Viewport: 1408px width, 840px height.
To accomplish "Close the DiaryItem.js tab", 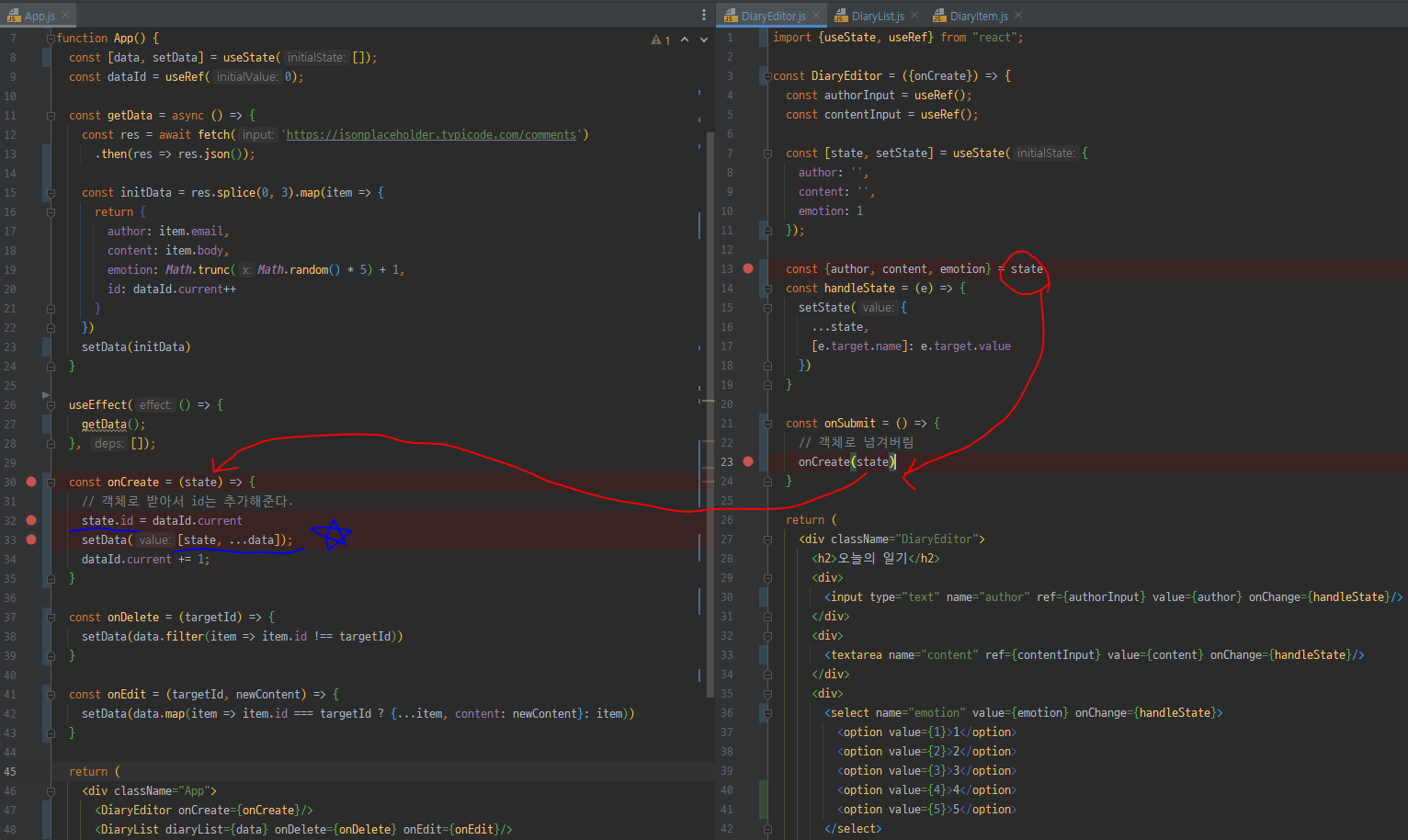I will [1018, 16].
